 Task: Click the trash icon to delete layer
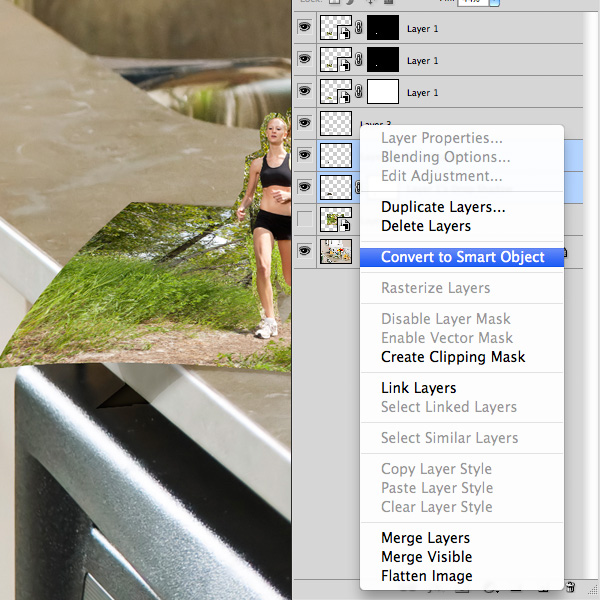click(570, 587)
